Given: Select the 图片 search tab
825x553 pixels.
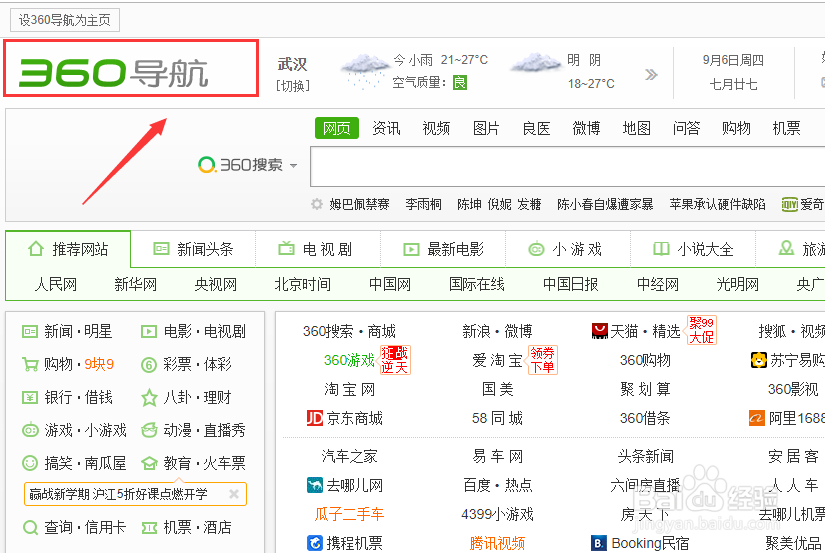Looking at the screenshot, I should 486,128.
